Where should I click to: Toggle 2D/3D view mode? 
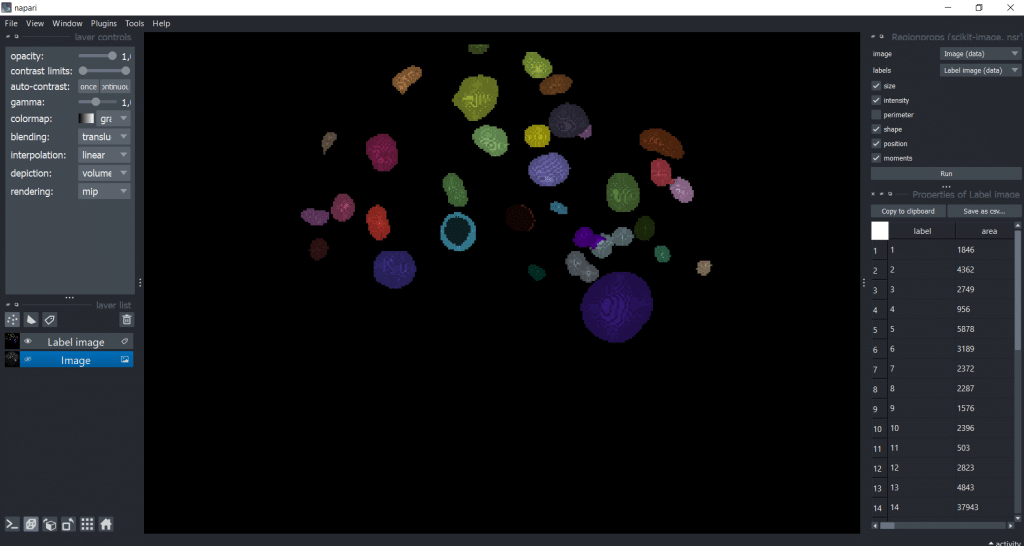[31, 524]
